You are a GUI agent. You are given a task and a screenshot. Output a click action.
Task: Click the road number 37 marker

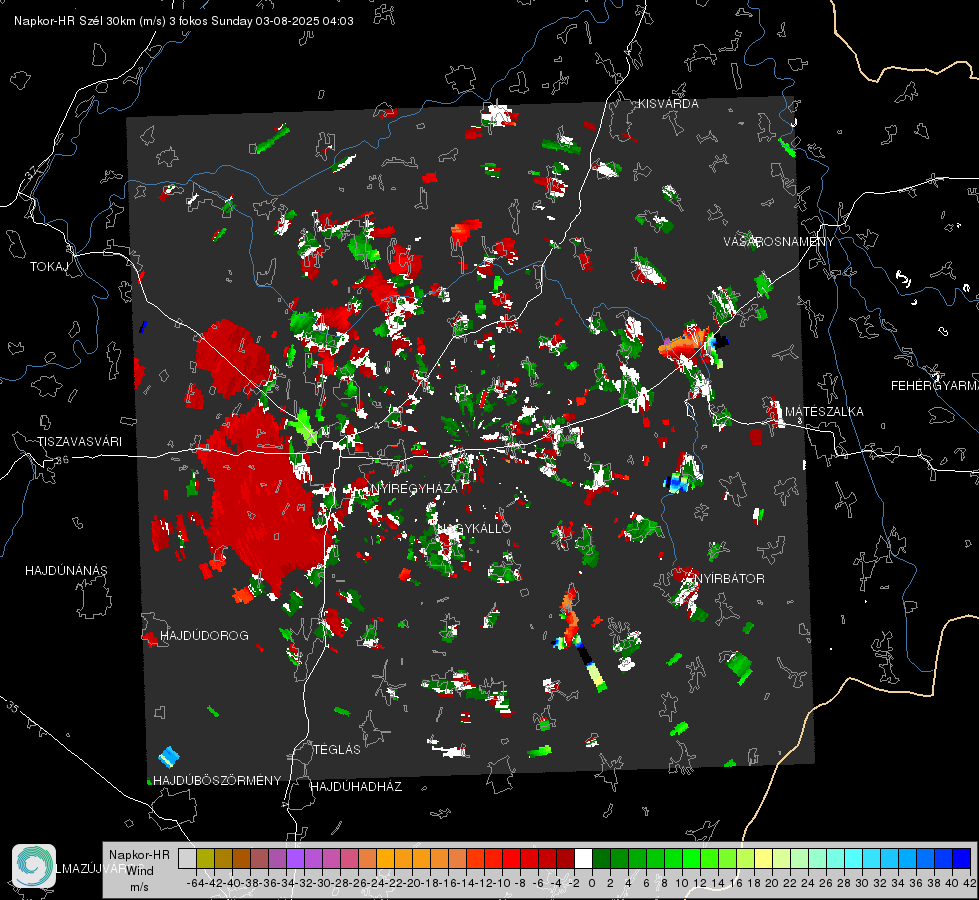[x=32, y=171]
